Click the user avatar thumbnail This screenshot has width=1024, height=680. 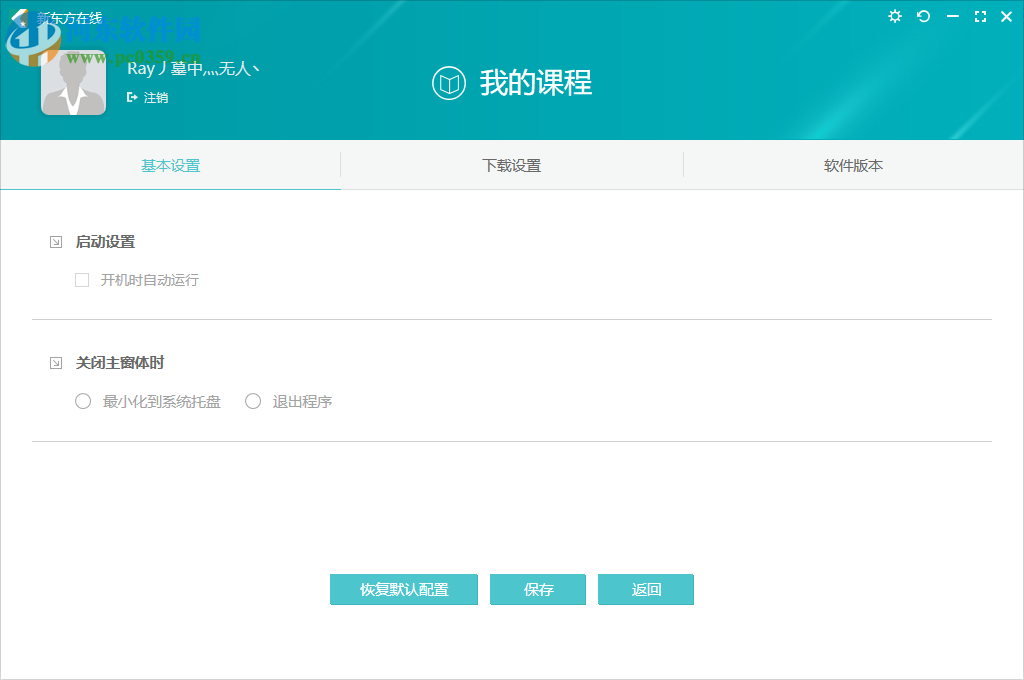(73, 82)
